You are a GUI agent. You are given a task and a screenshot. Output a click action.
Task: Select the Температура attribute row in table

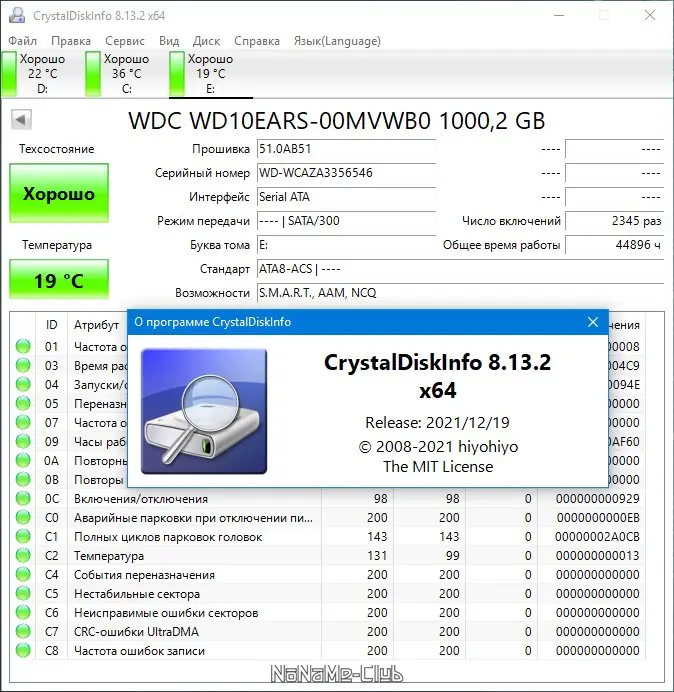(328, 556)
